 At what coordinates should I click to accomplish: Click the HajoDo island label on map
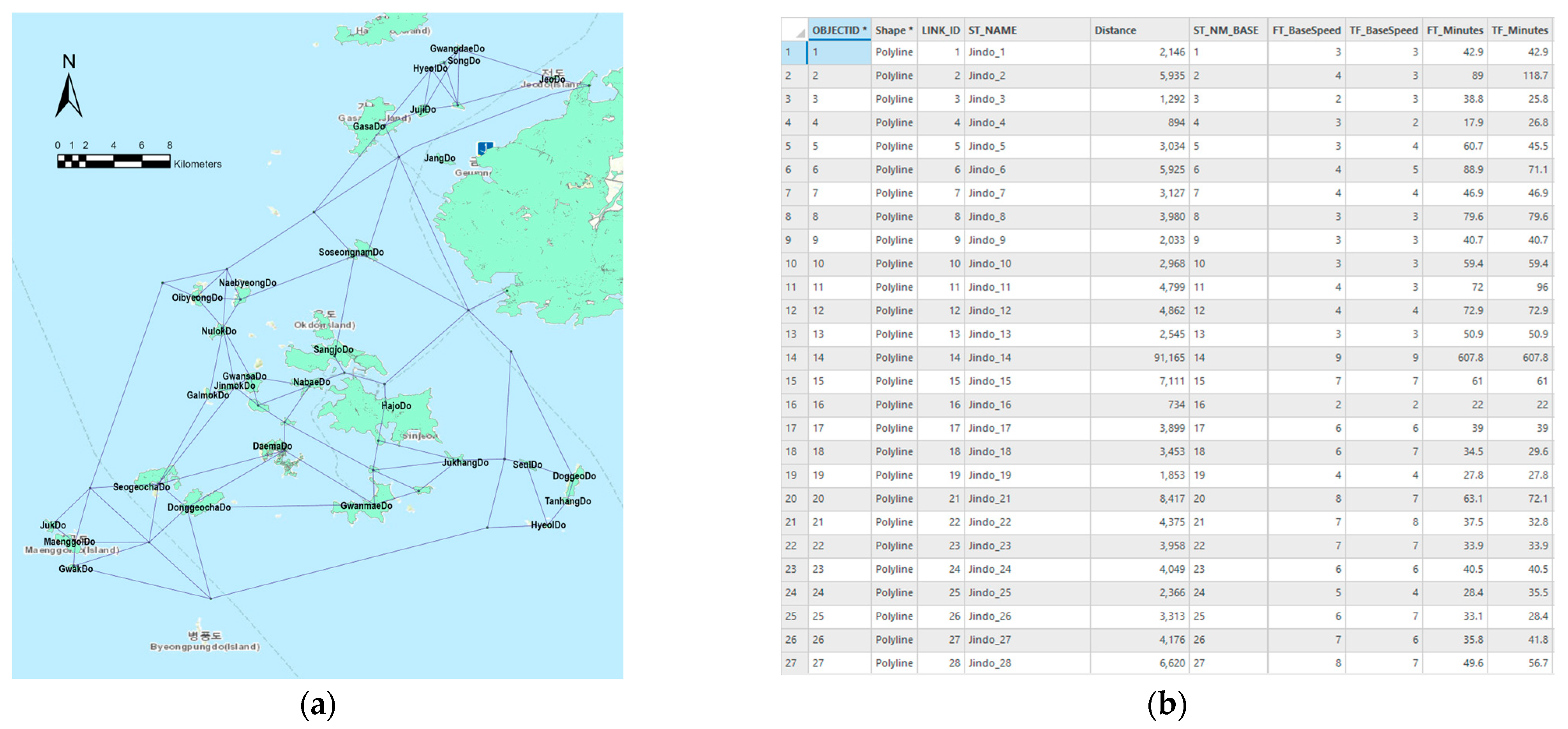click(396, 406)
